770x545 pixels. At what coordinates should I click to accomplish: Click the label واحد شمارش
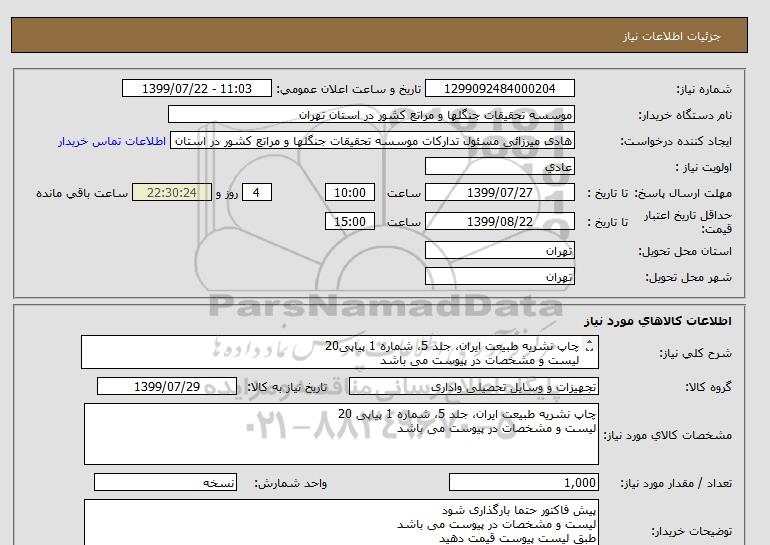coord(290,484)
